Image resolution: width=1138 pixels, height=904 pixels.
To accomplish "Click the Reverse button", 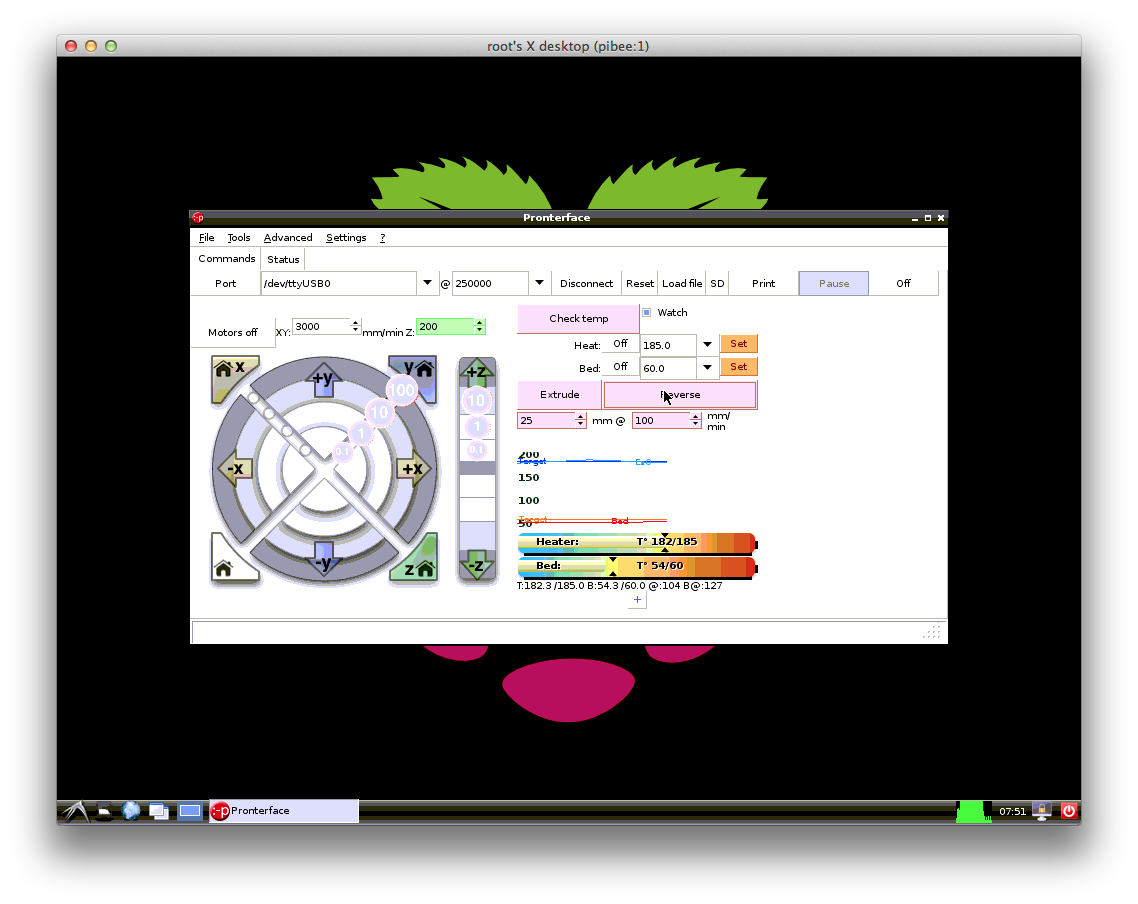I will pyautogui.click(x=680, y=395).
